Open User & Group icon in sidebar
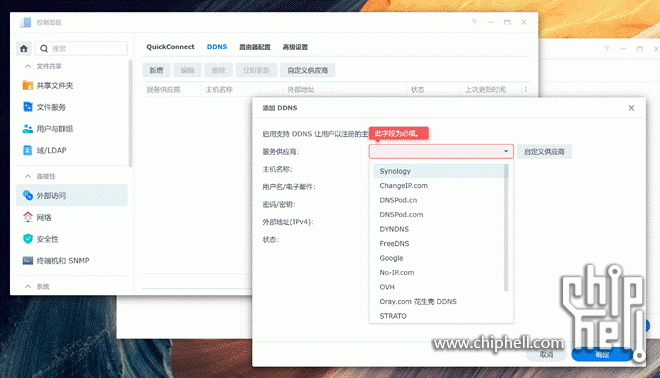 click(x=28, y=129)
